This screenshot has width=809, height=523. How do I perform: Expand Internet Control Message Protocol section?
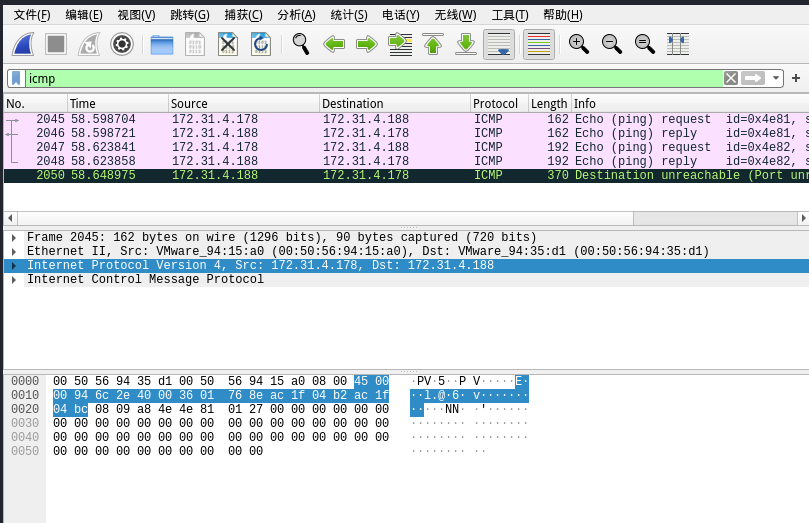[14, 280]
